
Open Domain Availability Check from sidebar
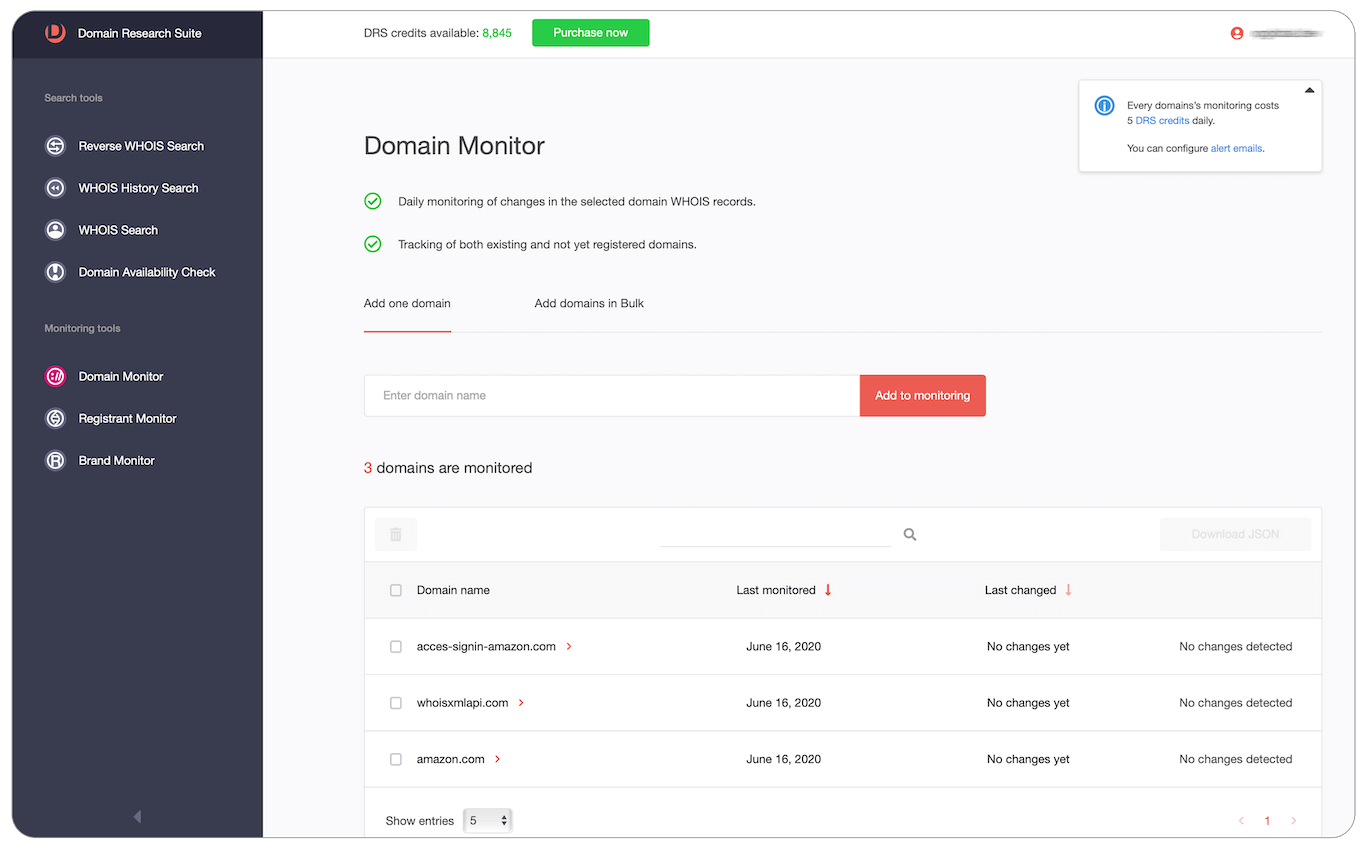[x=147, y=272]
